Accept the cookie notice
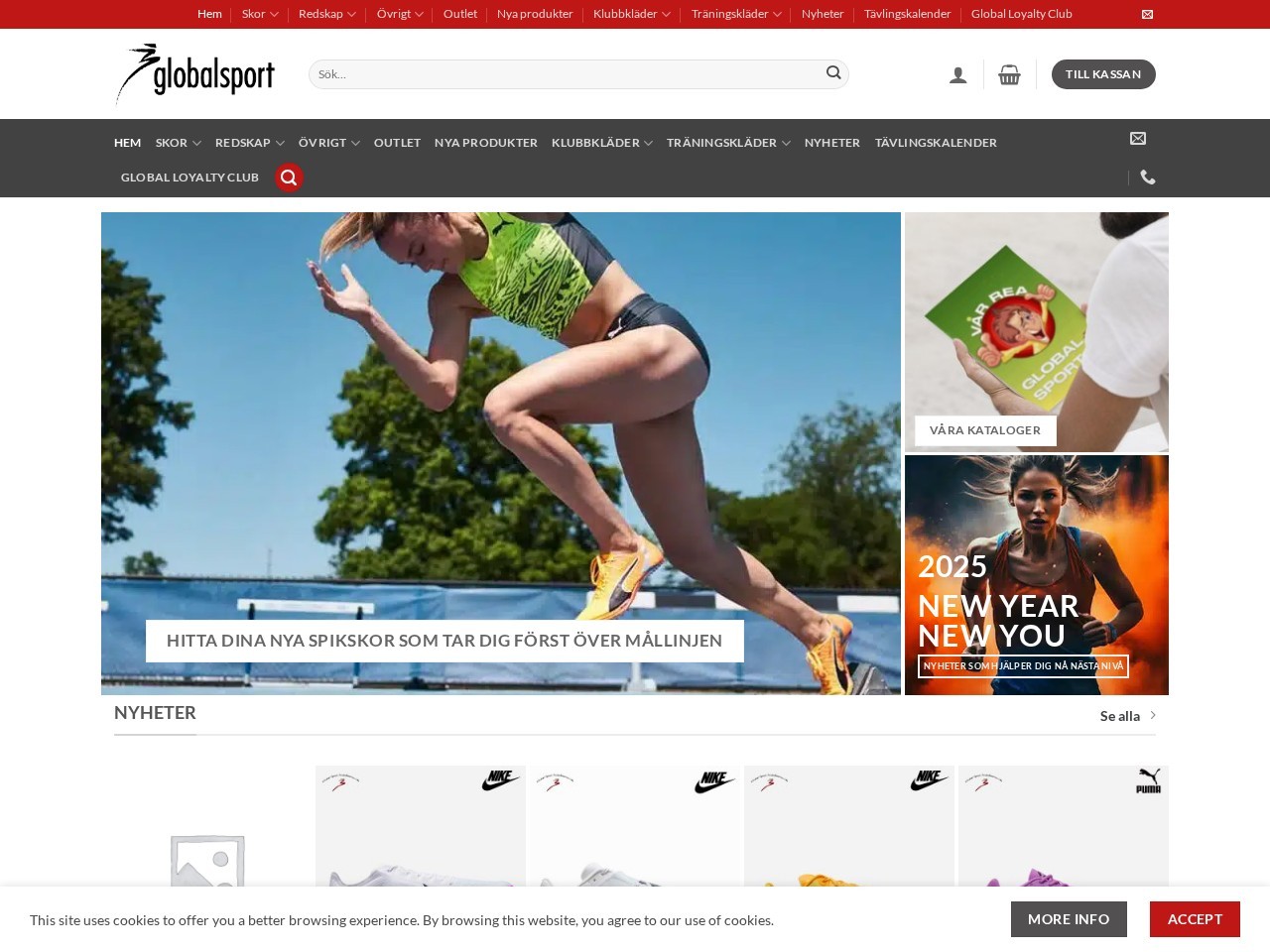The width and height of the screenshot is (1270, 952). (x=1195, y=919)
